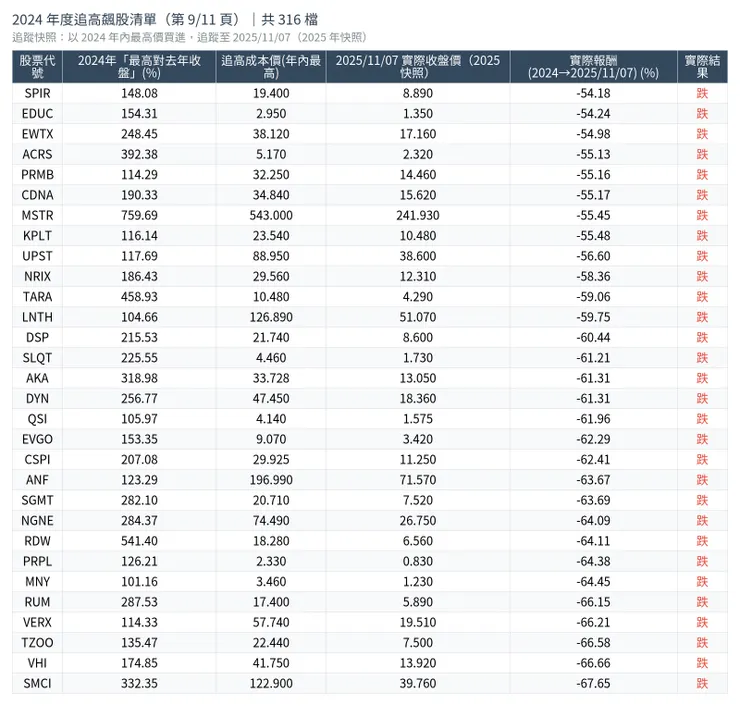The height and width of the screenshot is (706, 740).
Task: Select the NRIX ticker cell
Action: [x=37, y=276]
